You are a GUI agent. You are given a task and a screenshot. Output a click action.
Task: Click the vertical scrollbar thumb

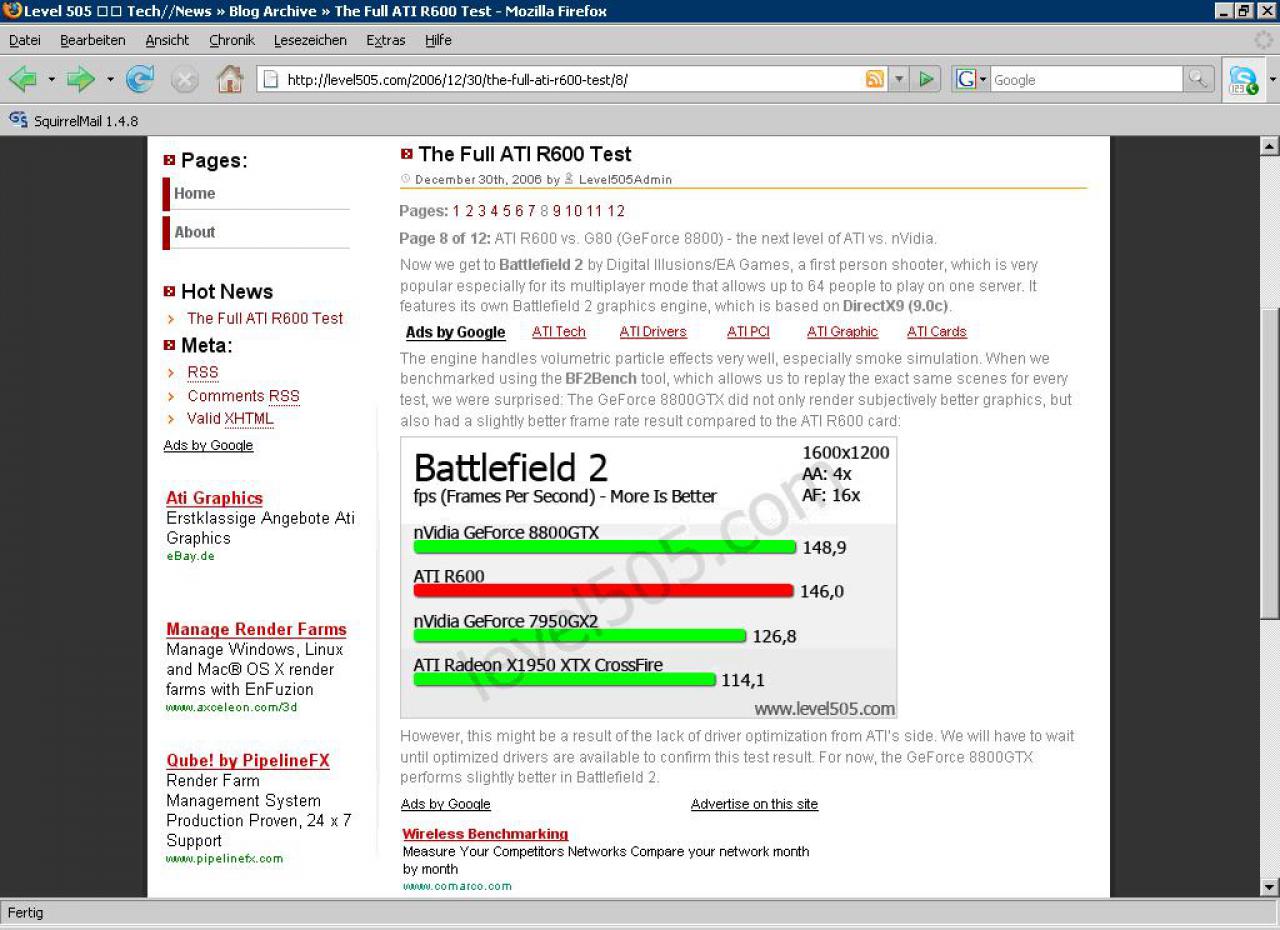tap(1270, 465)
